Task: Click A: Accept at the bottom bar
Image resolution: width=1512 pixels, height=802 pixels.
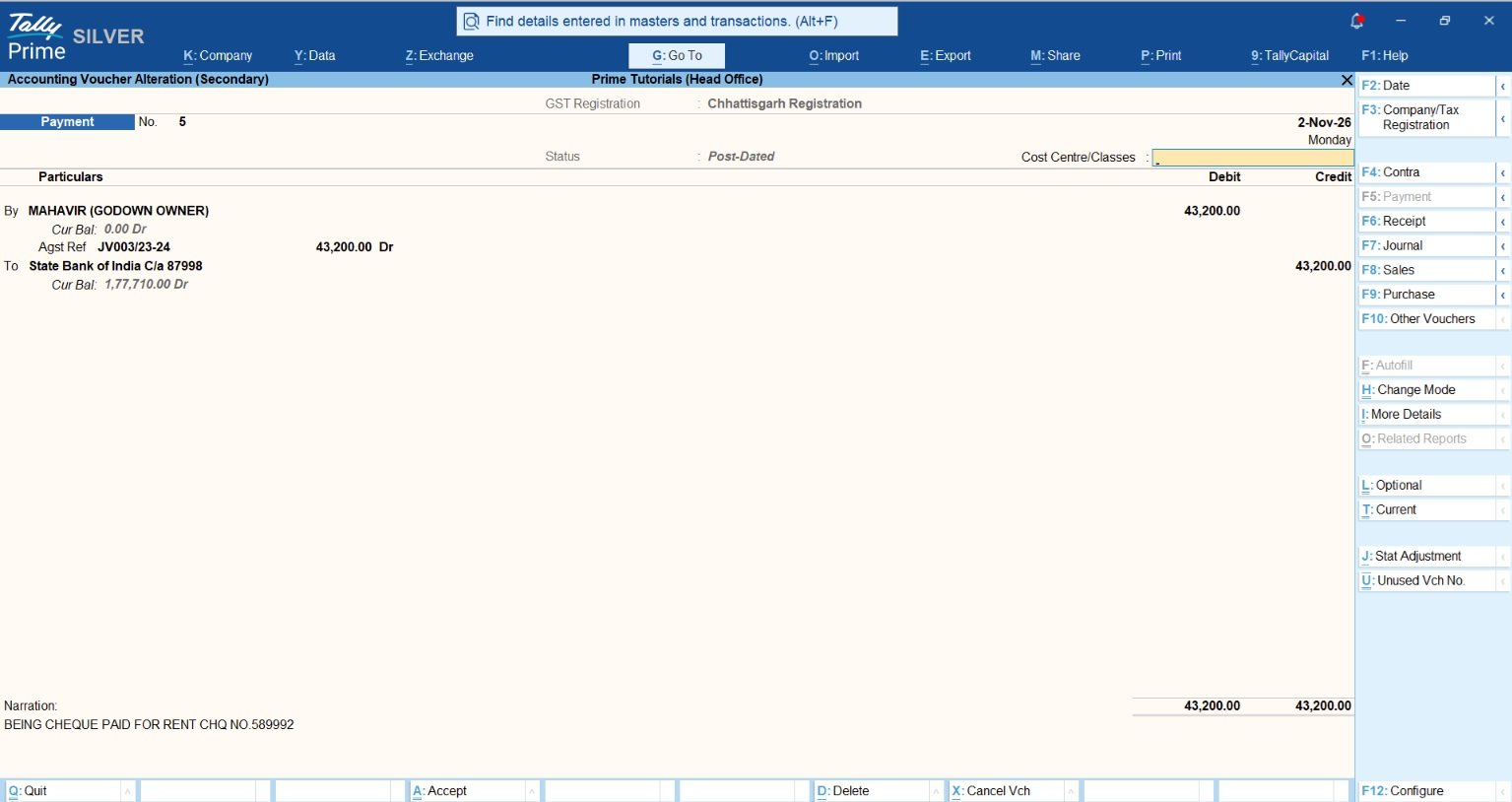Action: pos(468,791)
